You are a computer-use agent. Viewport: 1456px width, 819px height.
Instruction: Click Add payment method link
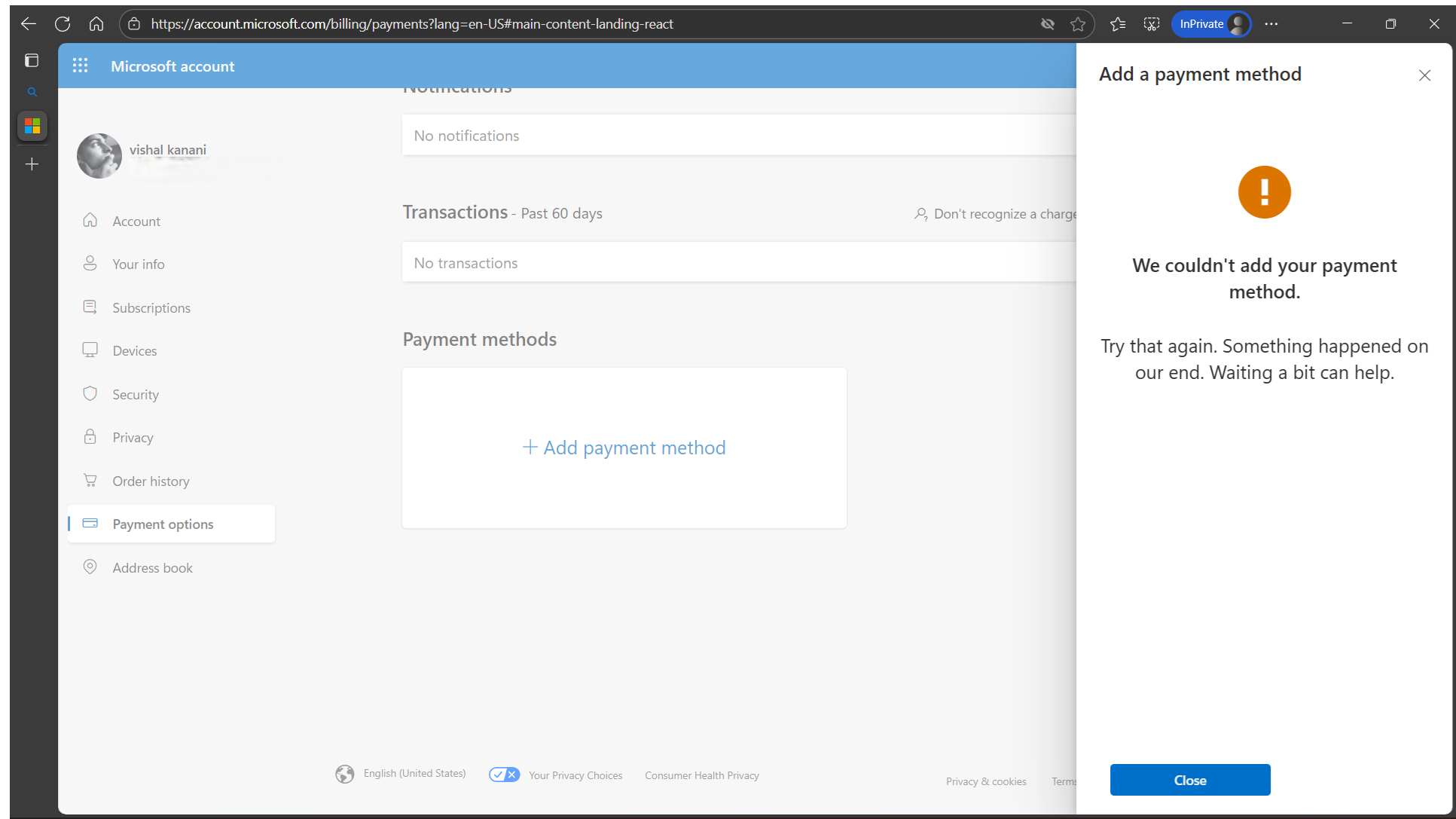tap(624, 448)
